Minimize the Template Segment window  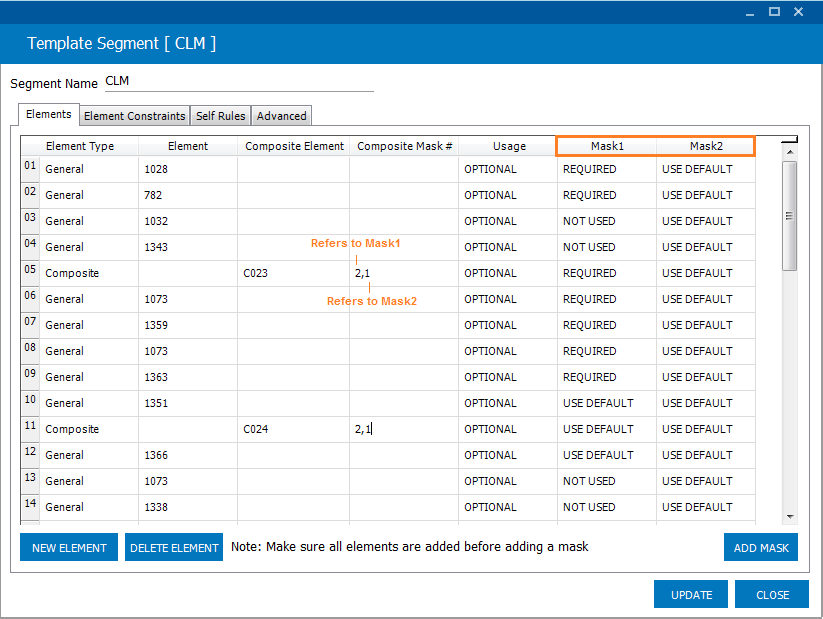750,12
